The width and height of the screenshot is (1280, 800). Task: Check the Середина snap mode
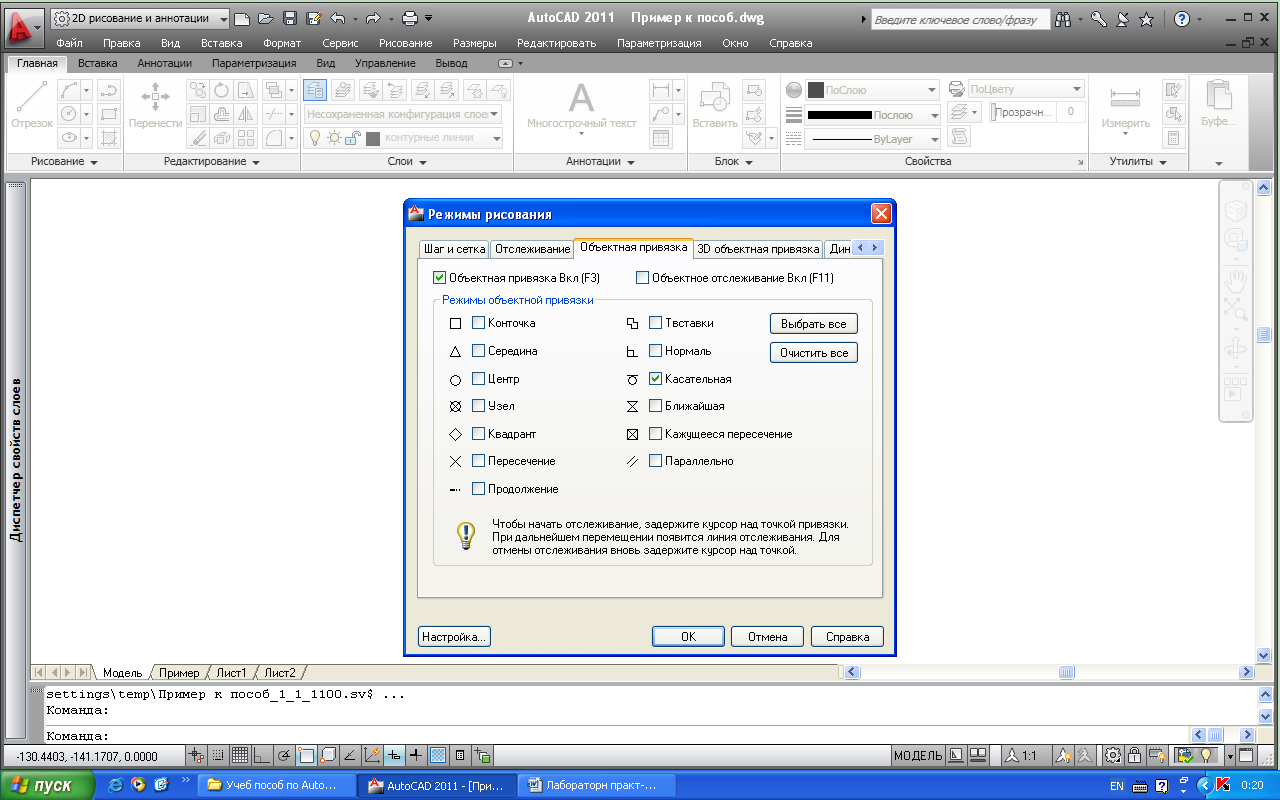[x=478, y=351]
